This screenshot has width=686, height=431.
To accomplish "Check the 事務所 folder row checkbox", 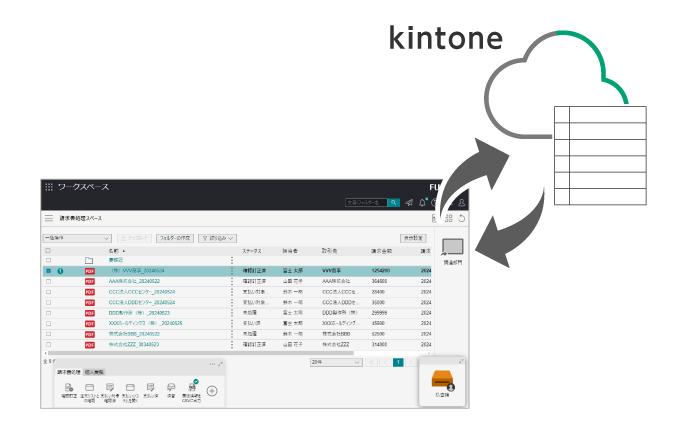I will coord(48,260).
